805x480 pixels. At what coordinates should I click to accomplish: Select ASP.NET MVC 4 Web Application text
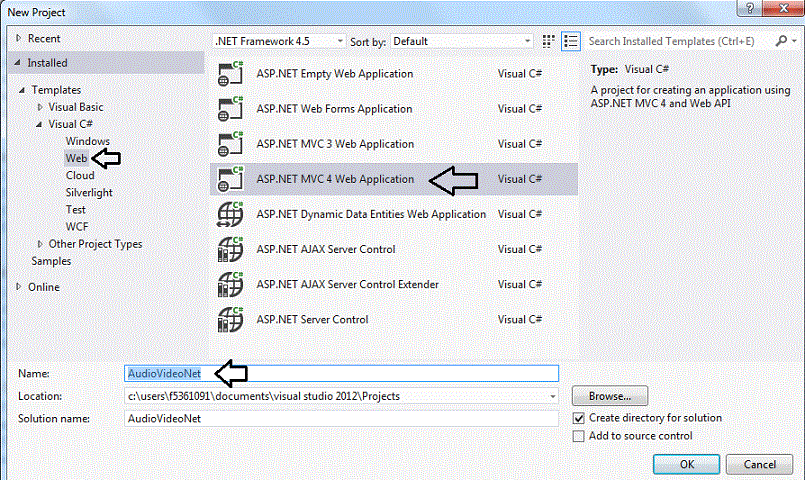[335, 179]
